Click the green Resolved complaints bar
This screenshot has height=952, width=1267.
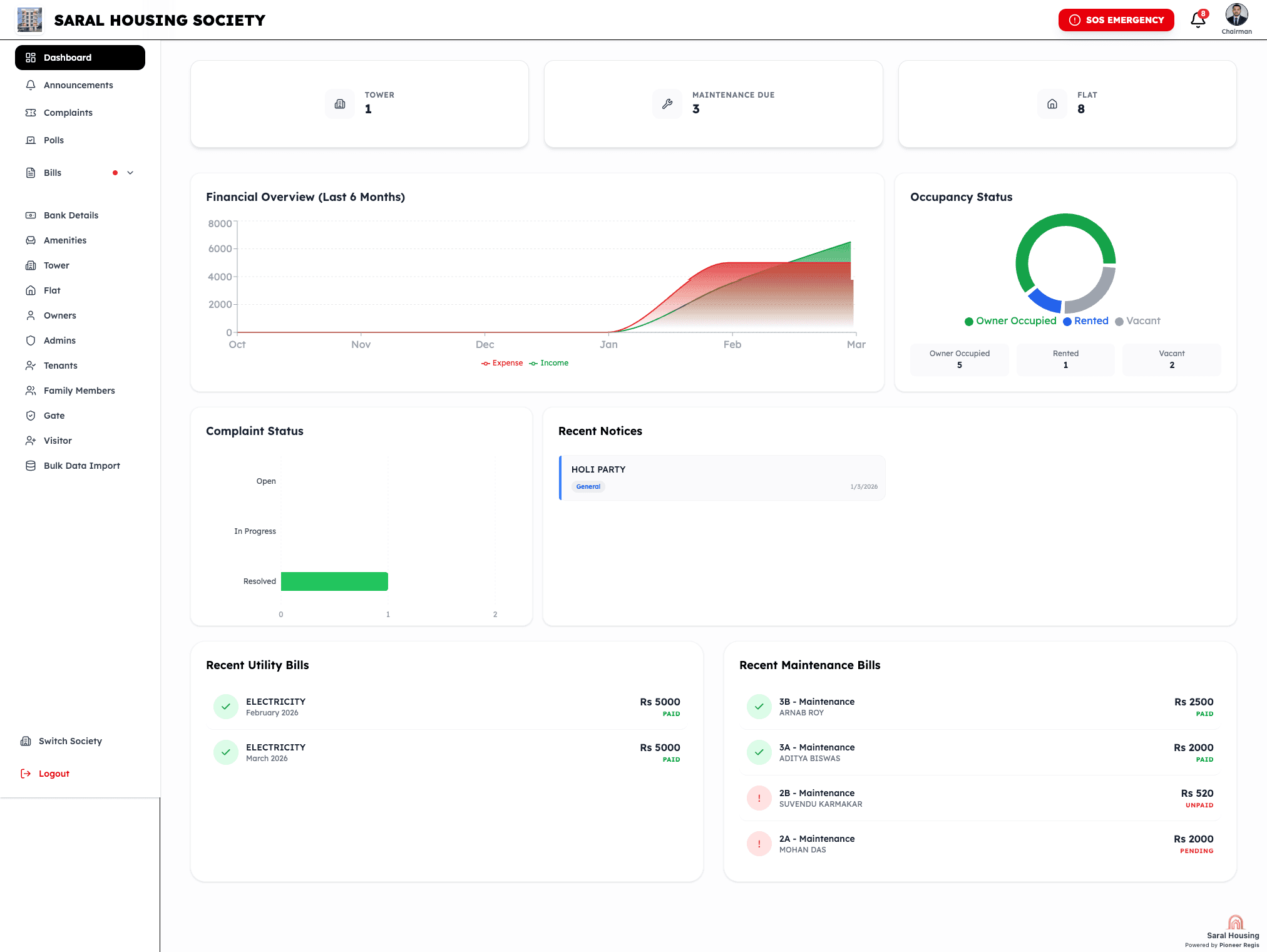click(334, 581)
